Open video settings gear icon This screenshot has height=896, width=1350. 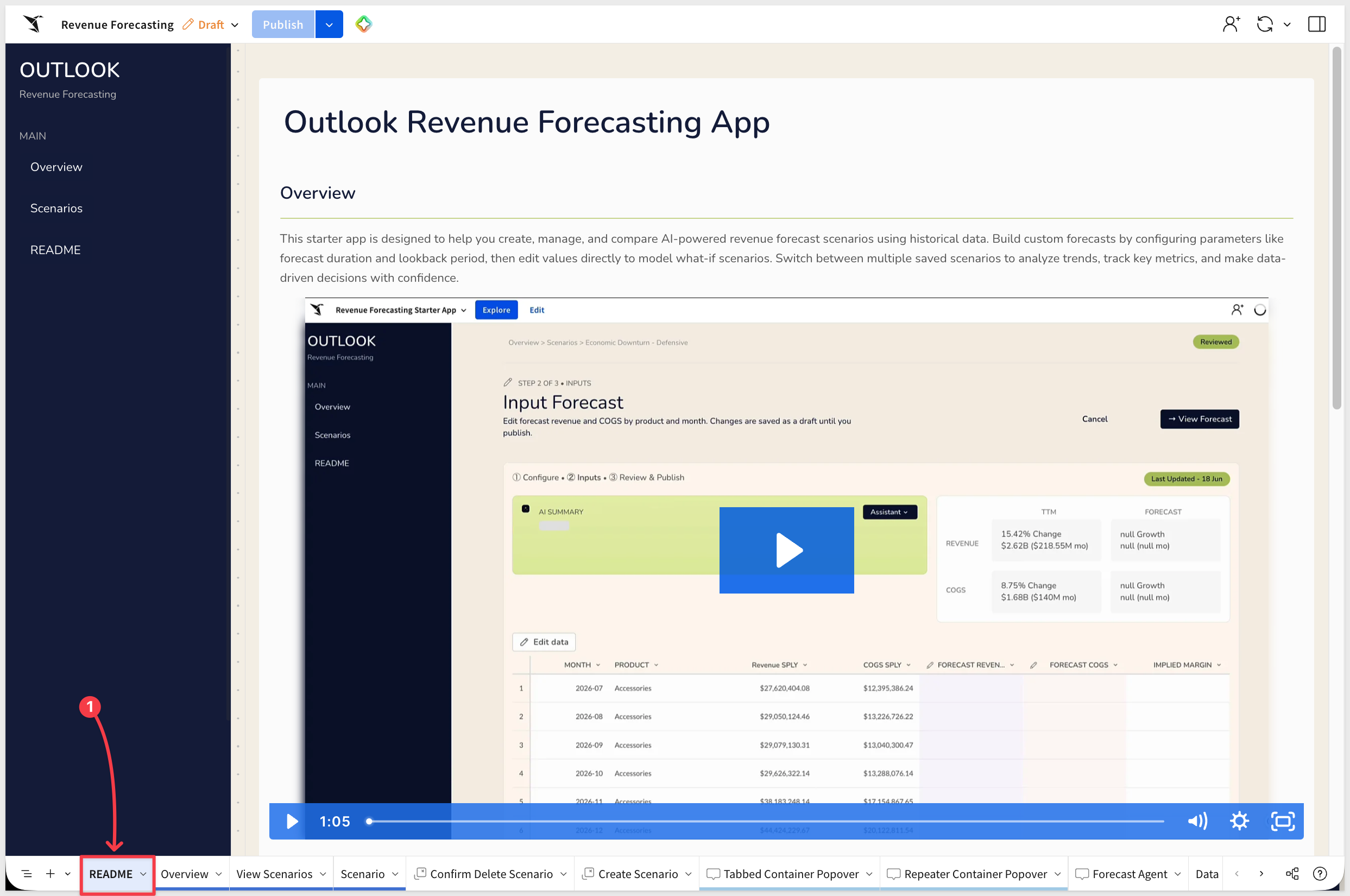[x=1239, y=821]
